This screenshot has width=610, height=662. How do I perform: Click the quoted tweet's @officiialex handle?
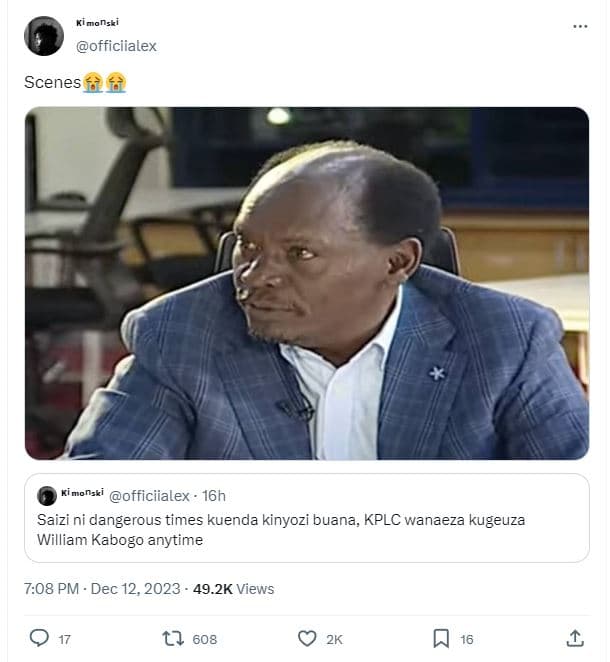[148, 496]
